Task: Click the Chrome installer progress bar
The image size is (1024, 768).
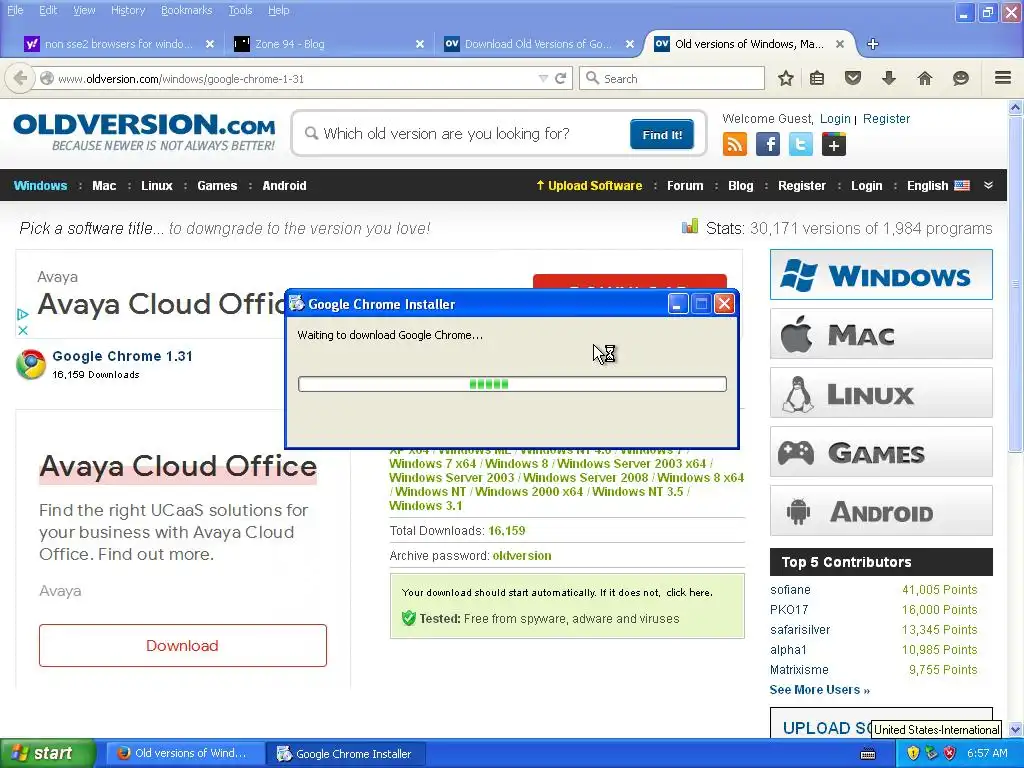Action: click(512, 384)
